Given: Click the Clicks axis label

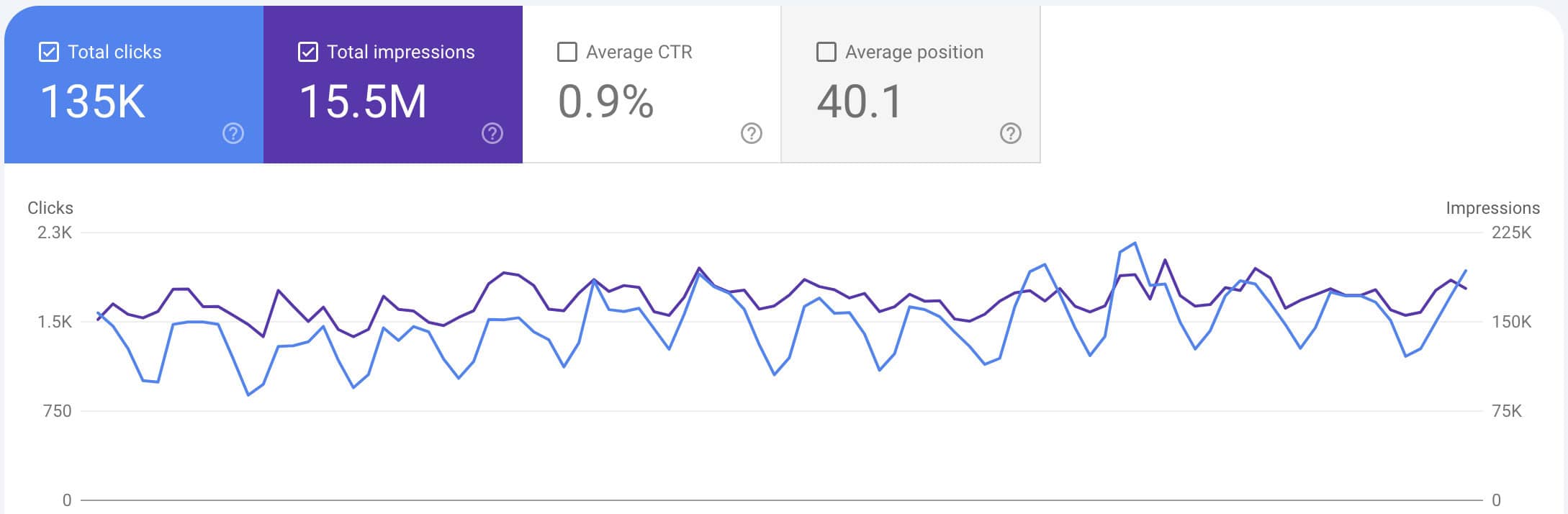Looking at the screenshot, I should click(50, 208).
